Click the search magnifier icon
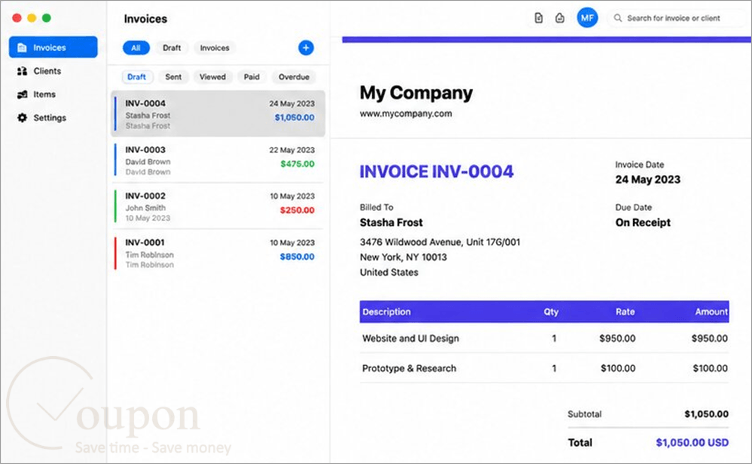752x464 pixels. coord(618,18)
